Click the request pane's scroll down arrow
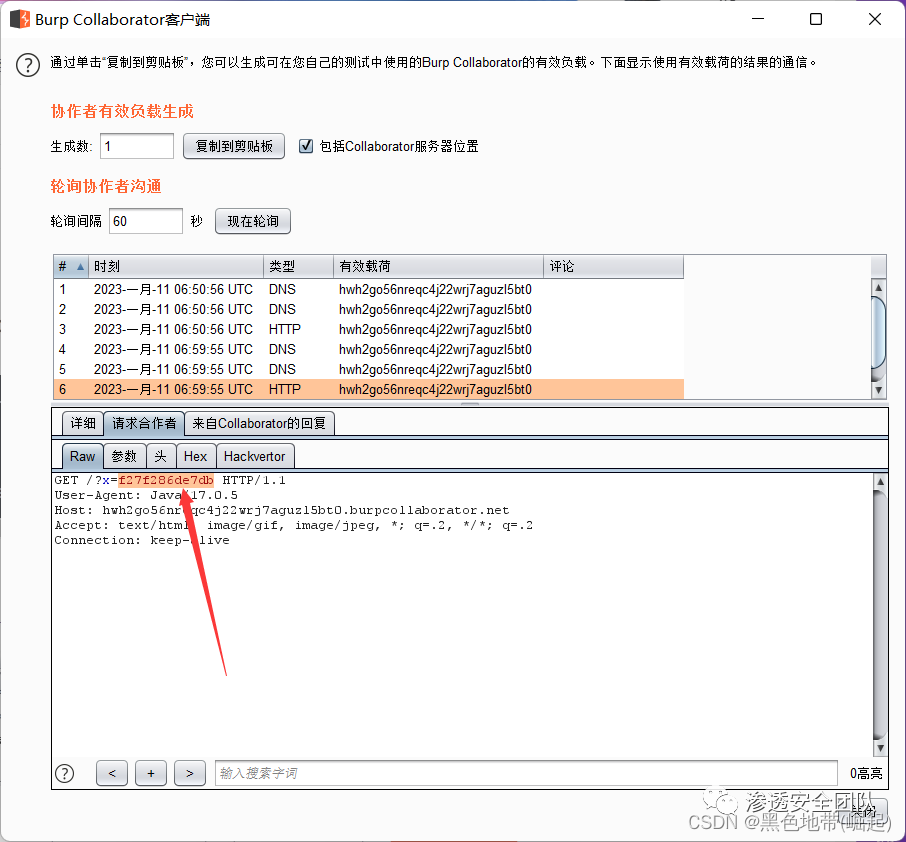The image size is (906, 842). (880, 748)
